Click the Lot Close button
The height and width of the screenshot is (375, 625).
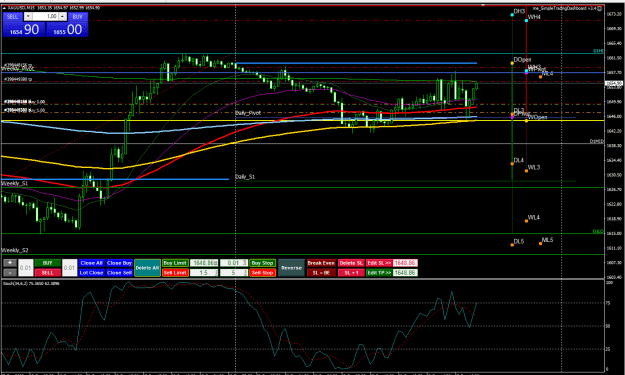point(91,273)
